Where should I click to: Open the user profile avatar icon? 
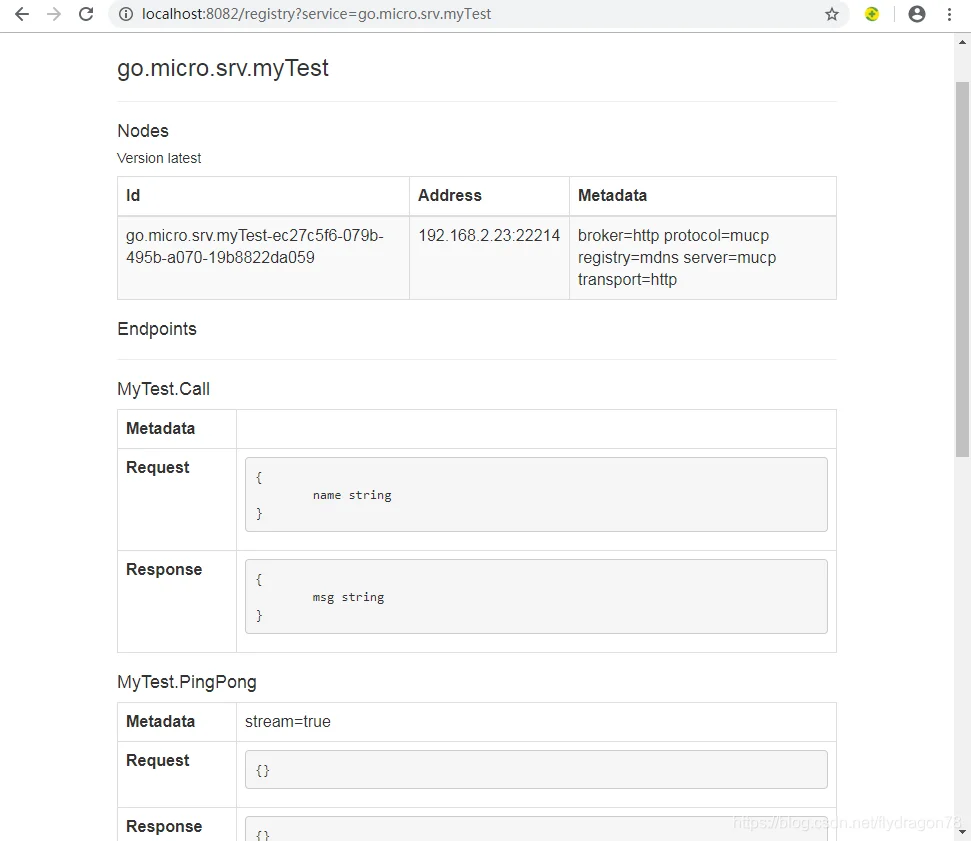coord(917,14)
